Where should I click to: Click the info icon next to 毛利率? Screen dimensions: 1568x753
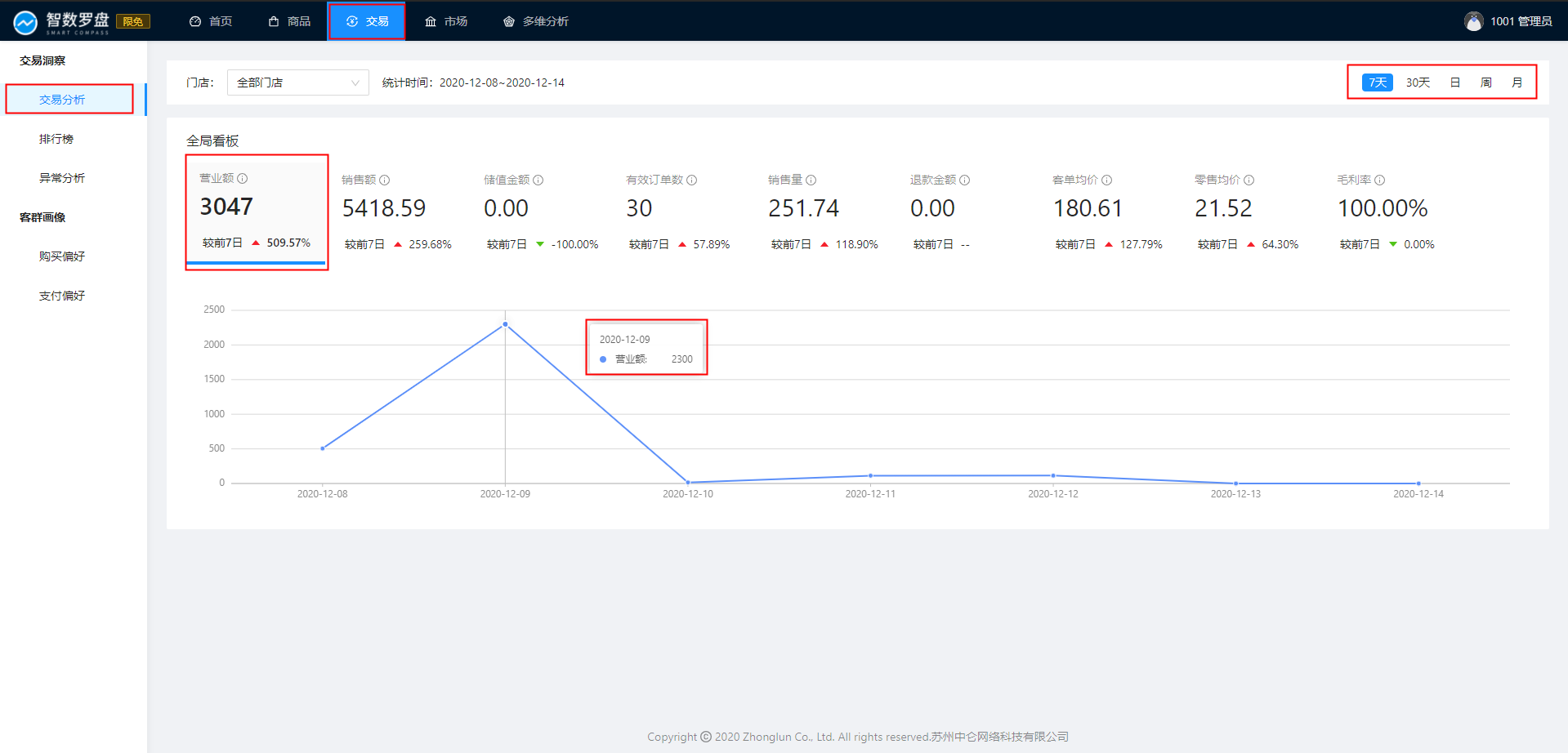[1380, 180]
